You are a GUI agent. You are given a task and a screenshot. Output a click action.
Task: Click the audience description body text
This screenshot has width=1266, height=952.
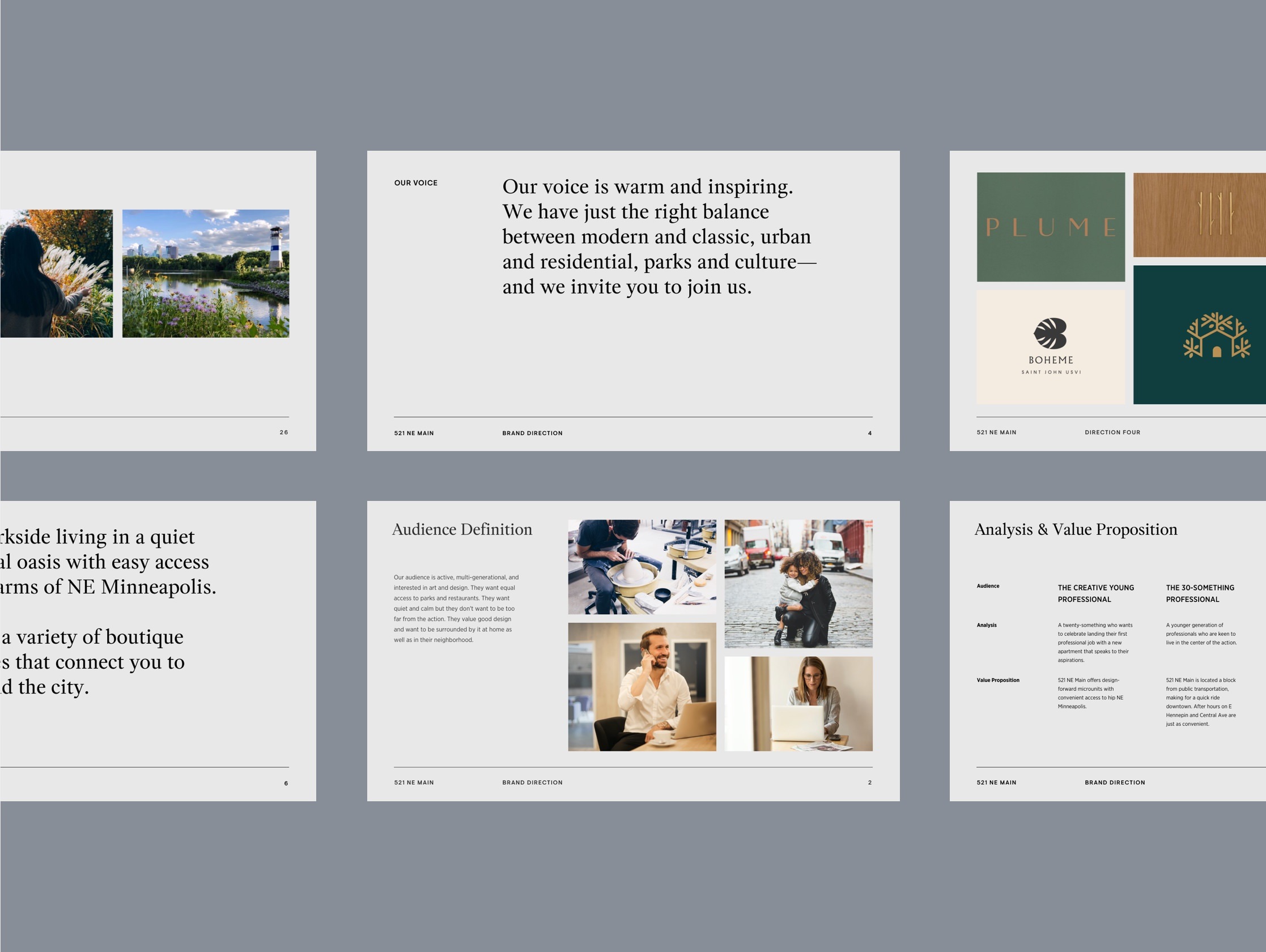coord(456,609)
